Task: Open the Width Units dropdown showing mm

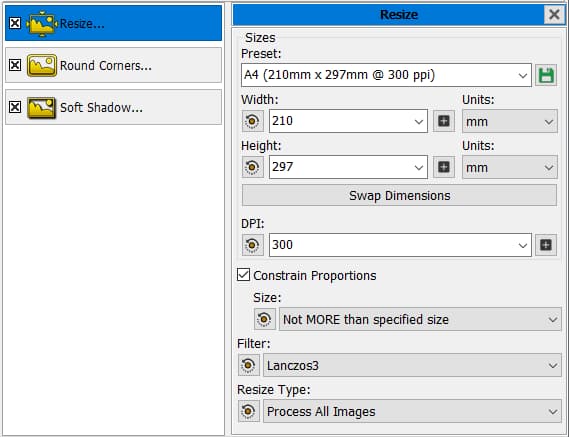Action: click(509, 121)
